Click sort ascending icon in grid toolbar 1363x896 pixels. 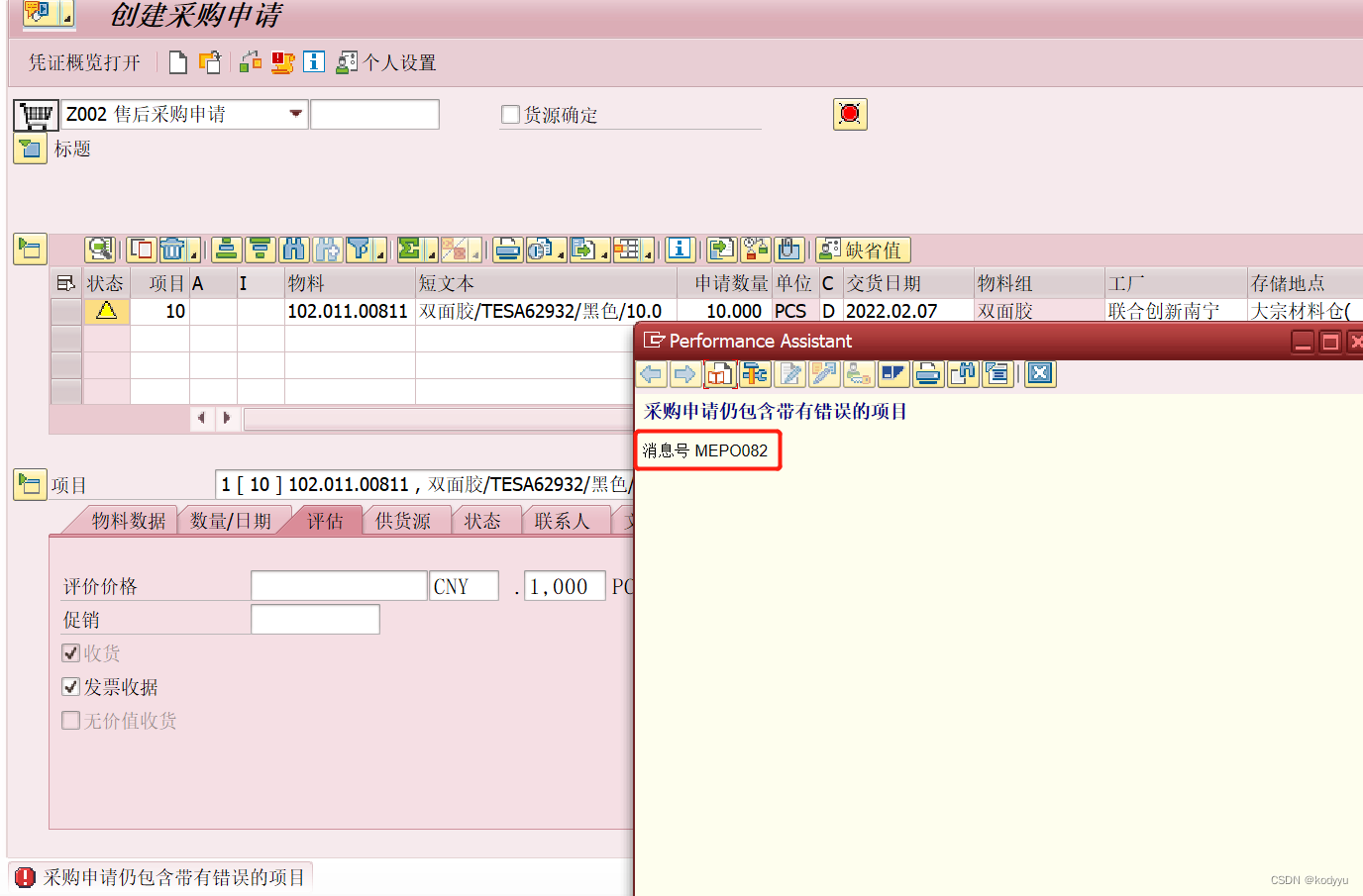click(227, 249)
